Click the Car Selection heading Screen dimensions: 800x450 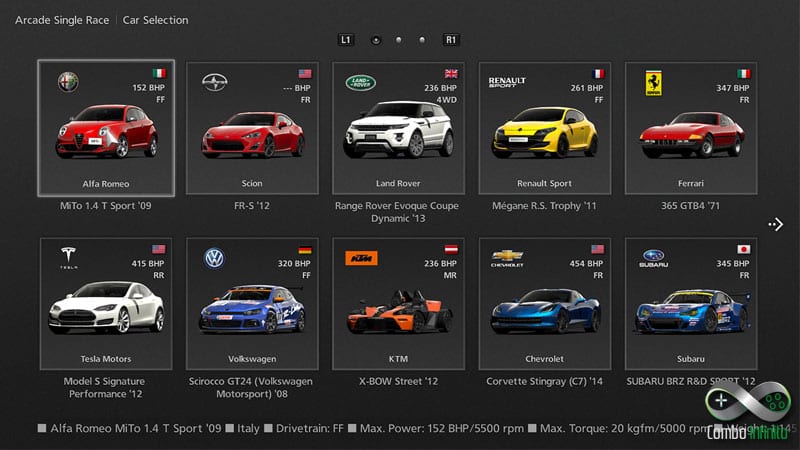click(x=156, y=20)
